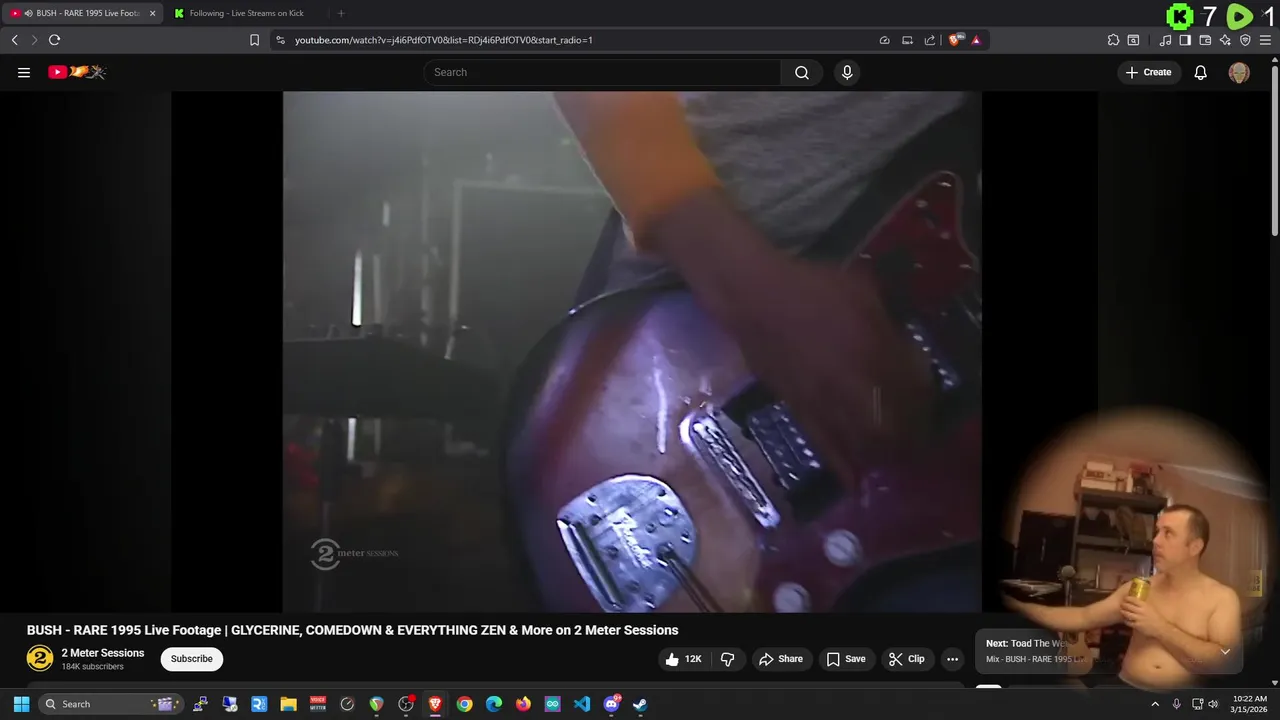Open more actions three-dot menu

pos(952,659)
